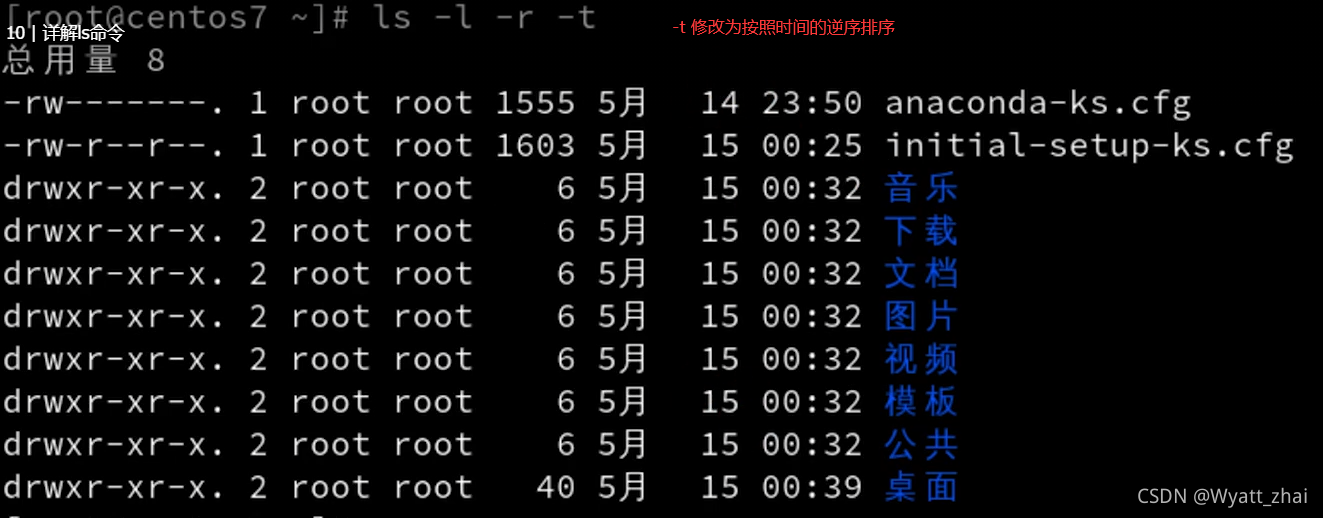1323x518 pixels.
Task: Click the permission string in 音乐 row
Action: [x=114, y=189]
